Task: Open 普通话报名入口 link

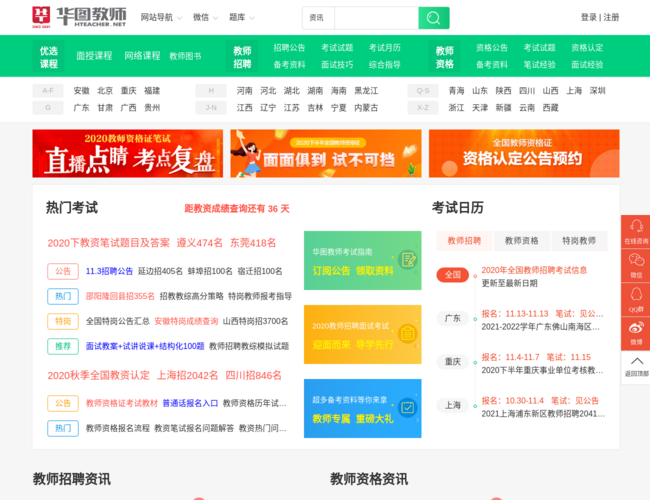Action: click(190, 403)
